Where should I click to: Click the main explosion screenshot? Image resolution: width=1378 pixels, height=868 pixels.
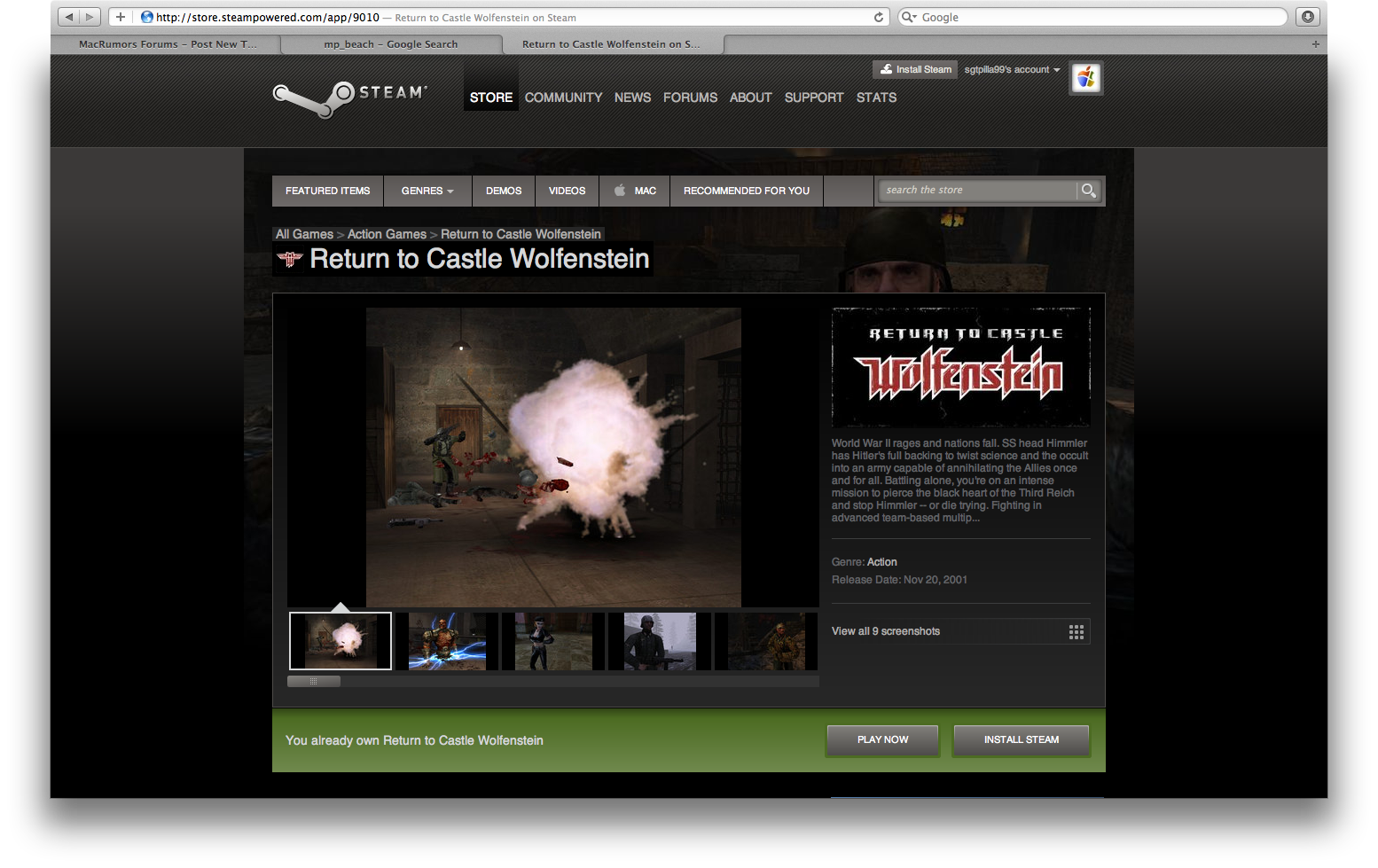(x=553, y=457)
